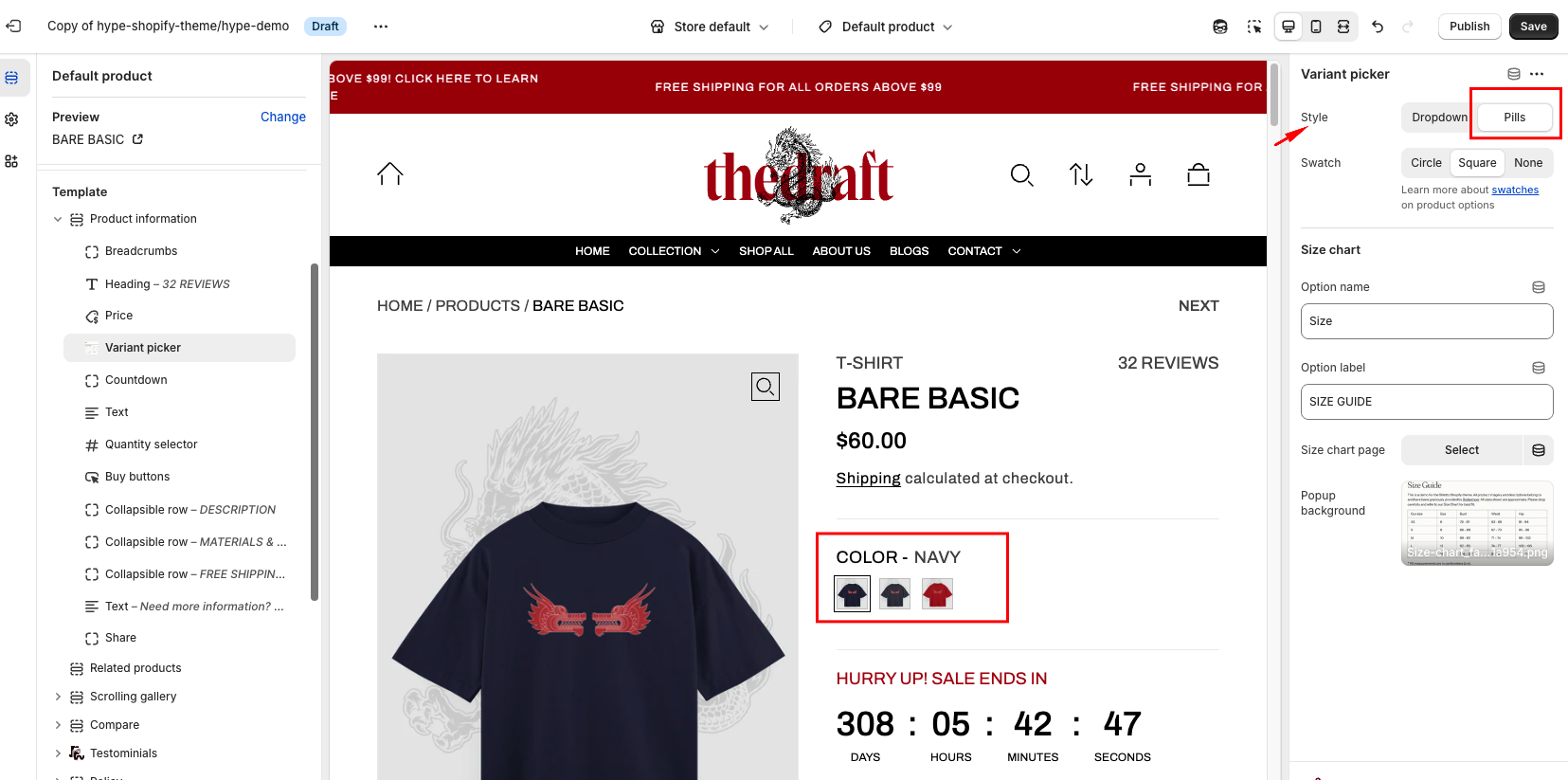The width and height of the screenshot is (1568, 780).
Task: Open the search magnifier in store header
Action: (x=1021, y=174)
